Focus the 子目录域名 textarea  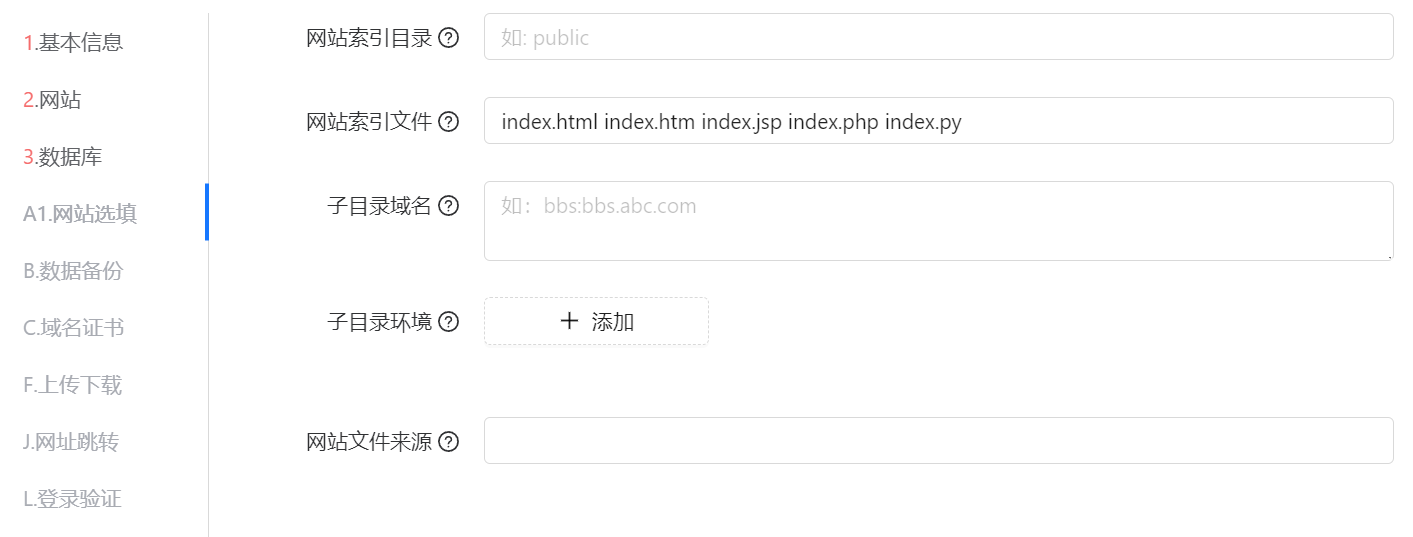click(939, 221)
